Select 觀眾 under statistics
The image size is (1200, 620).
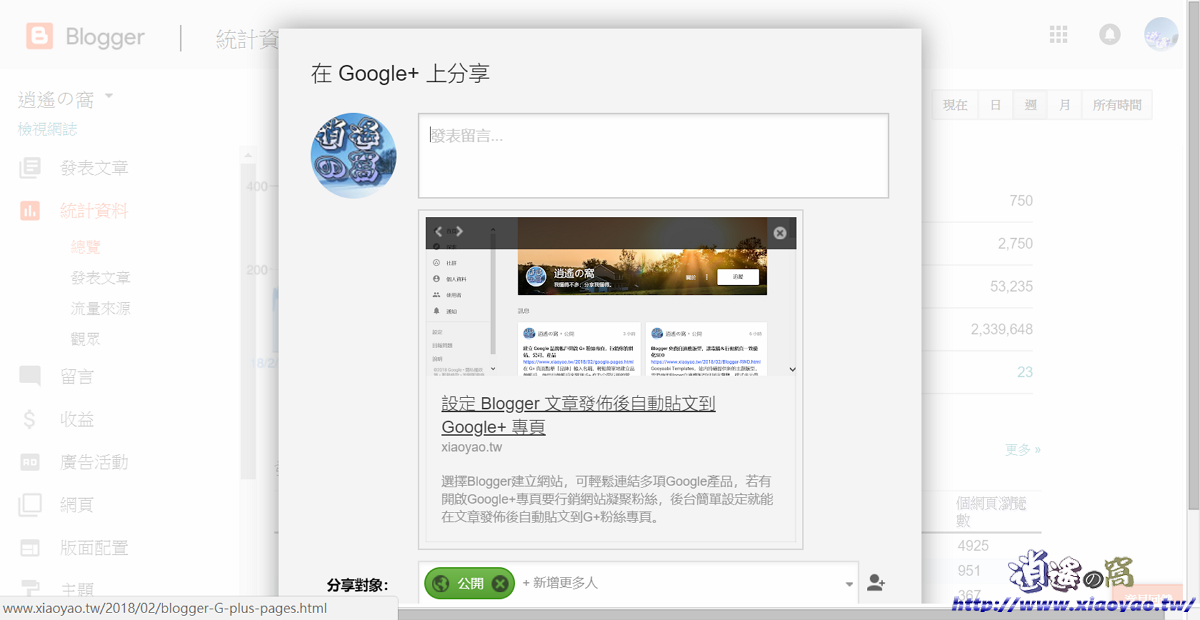tap(85, 340)
